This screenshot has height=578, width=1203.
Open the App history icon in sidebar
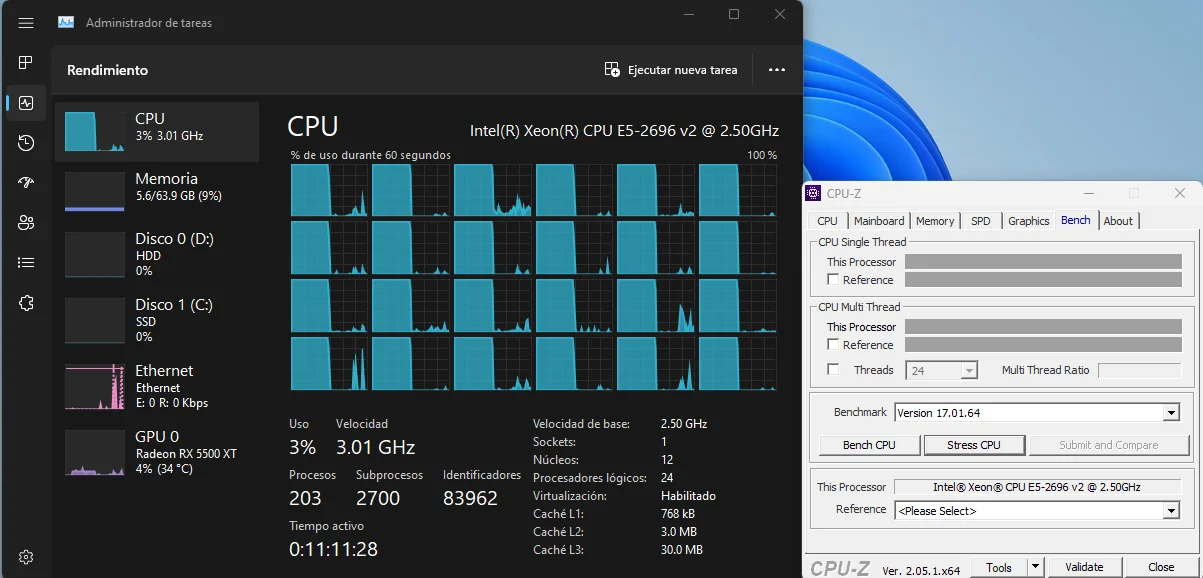coord(26,143)
